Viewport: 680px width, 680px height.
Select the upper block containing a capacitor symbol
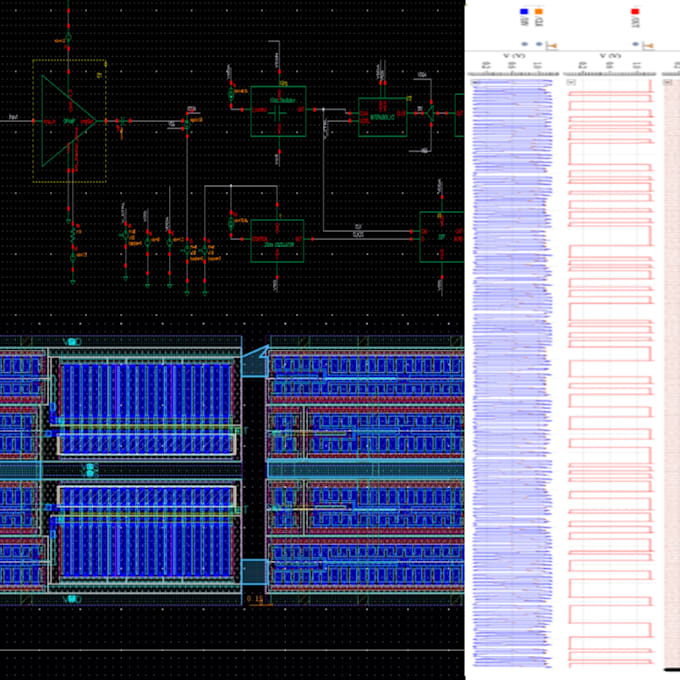click(278, 111)
